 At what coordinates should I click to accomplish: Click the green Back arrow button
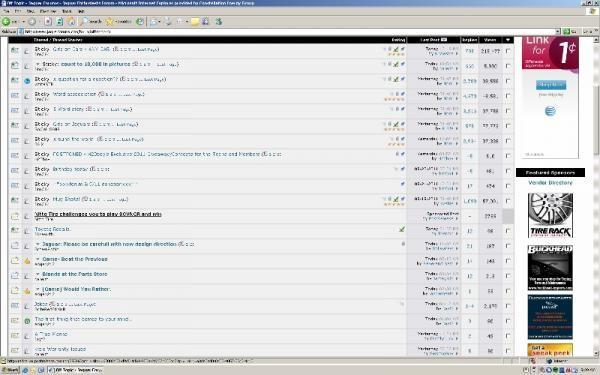pyautogui.click(x=6, y=22)
